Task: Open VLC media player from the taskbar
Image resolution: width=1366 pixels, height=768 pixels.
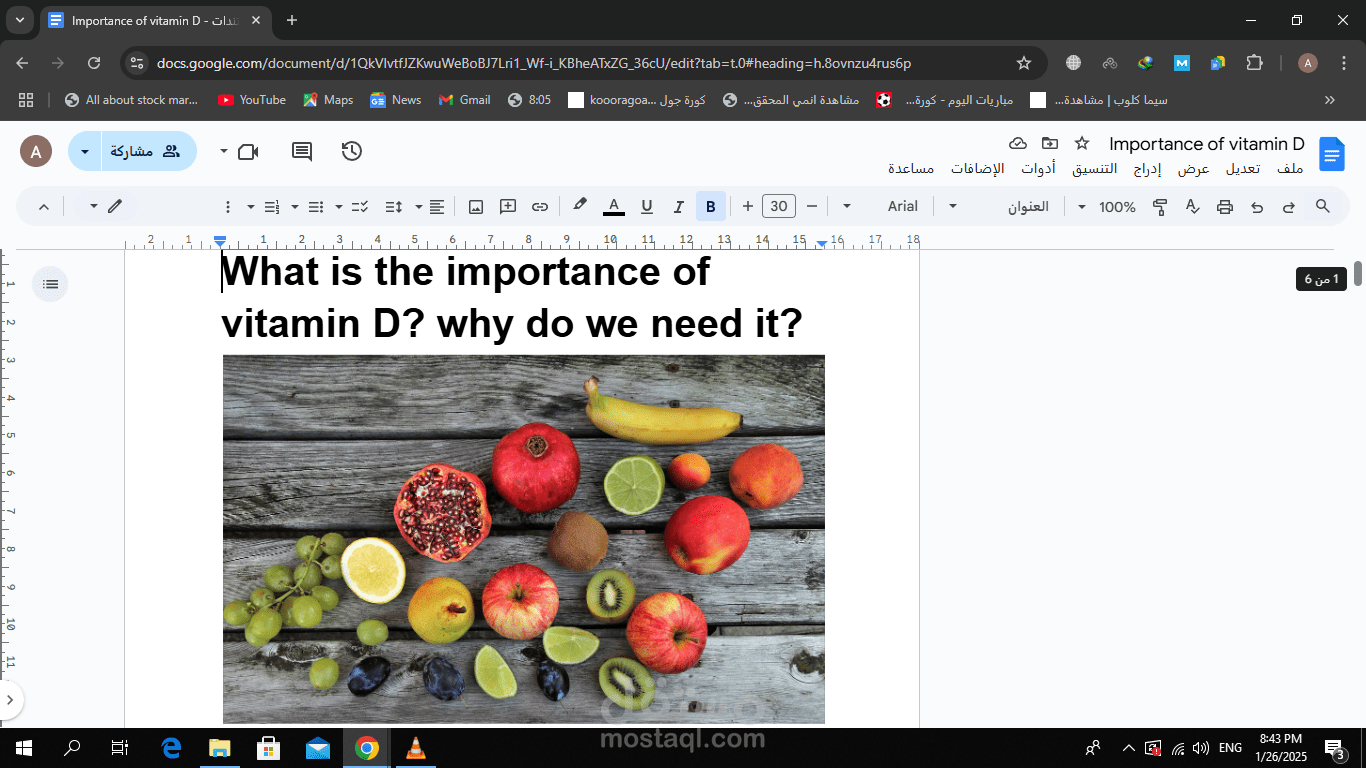Action: 416,748
